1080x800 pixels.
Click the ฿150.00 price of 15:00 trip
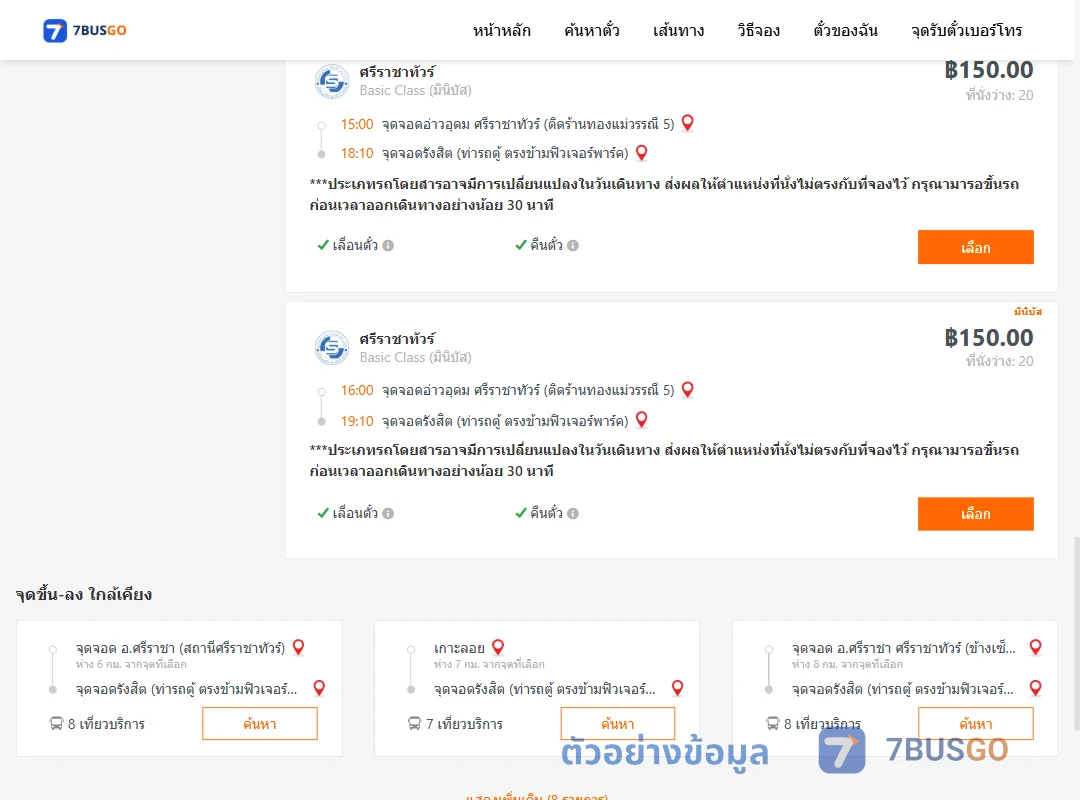click(989, 70)
